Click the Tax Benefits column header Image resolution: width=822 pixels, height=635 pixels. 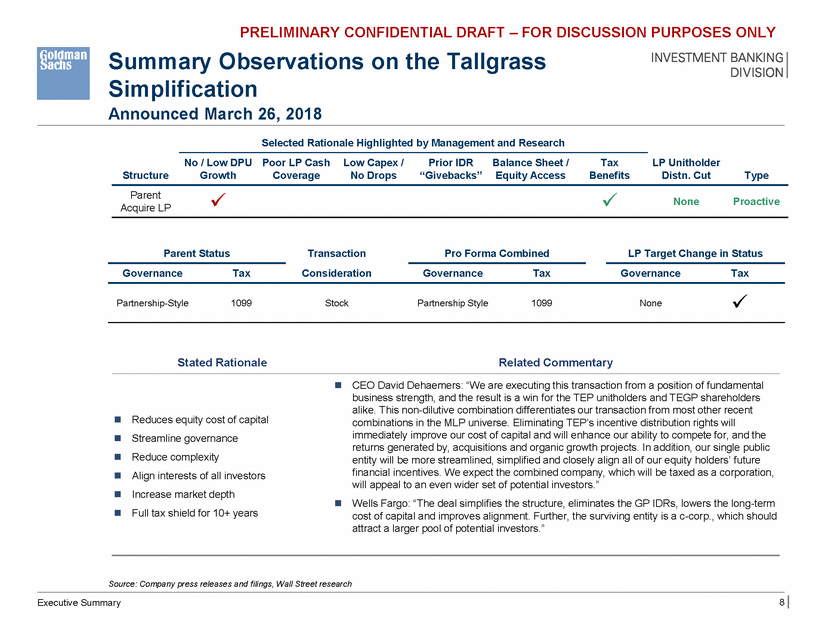609,169
